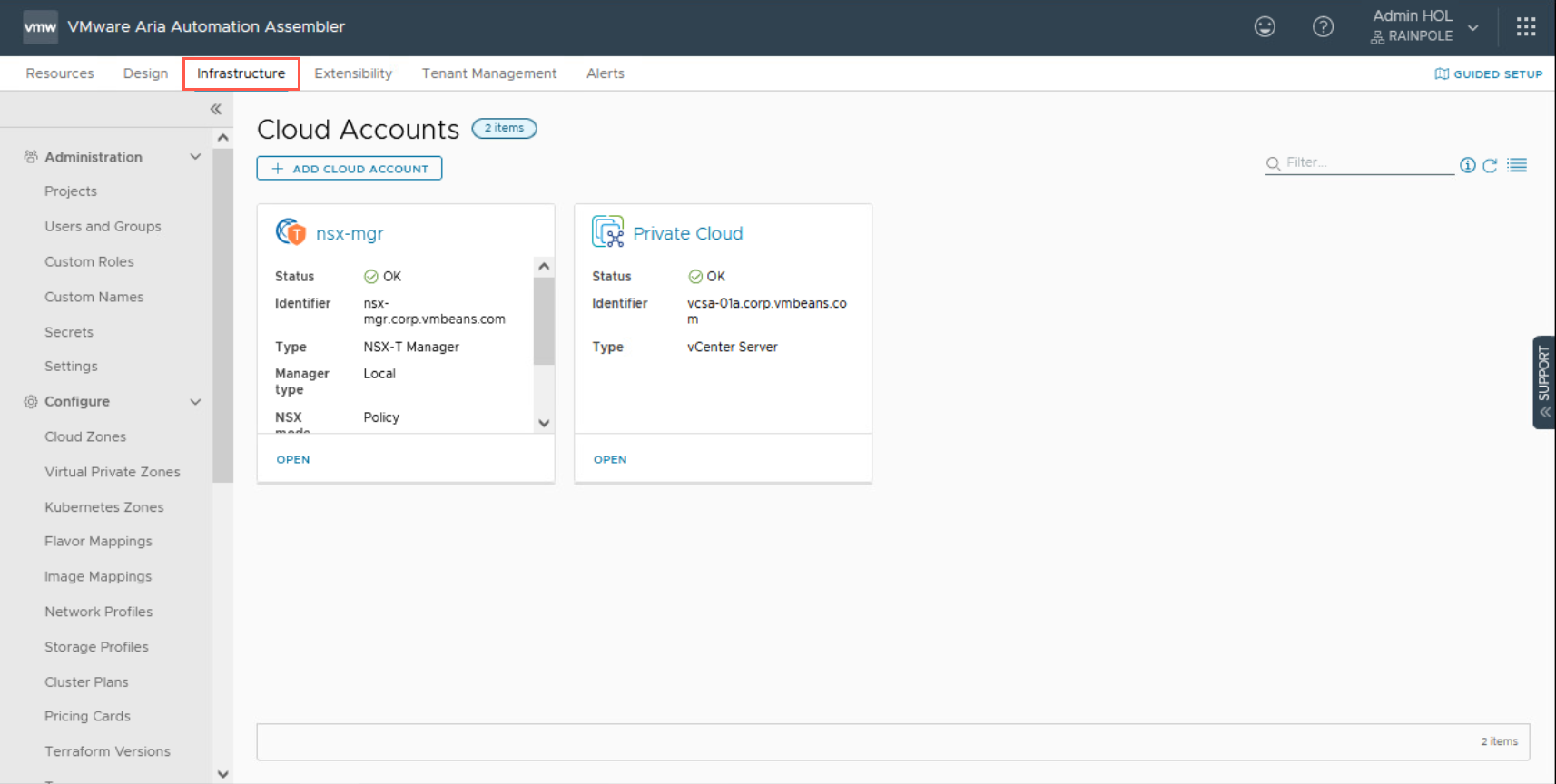The width and height of the screenshot is (1556, 784).
Task: Open the help question mark icon
Action: [x=1323, y=27]
